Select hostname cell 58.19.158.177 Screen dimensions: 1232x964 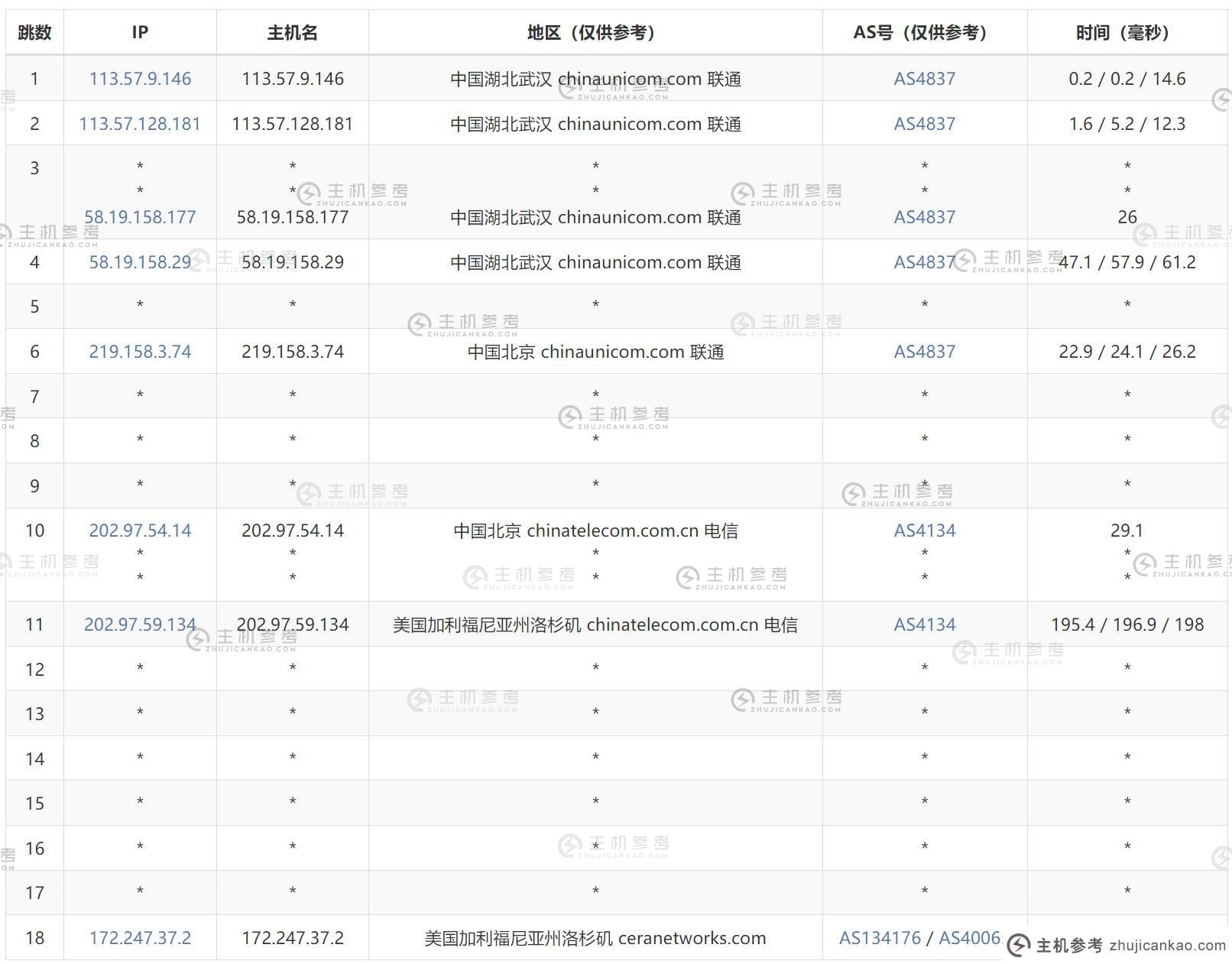tap(293, 217)
